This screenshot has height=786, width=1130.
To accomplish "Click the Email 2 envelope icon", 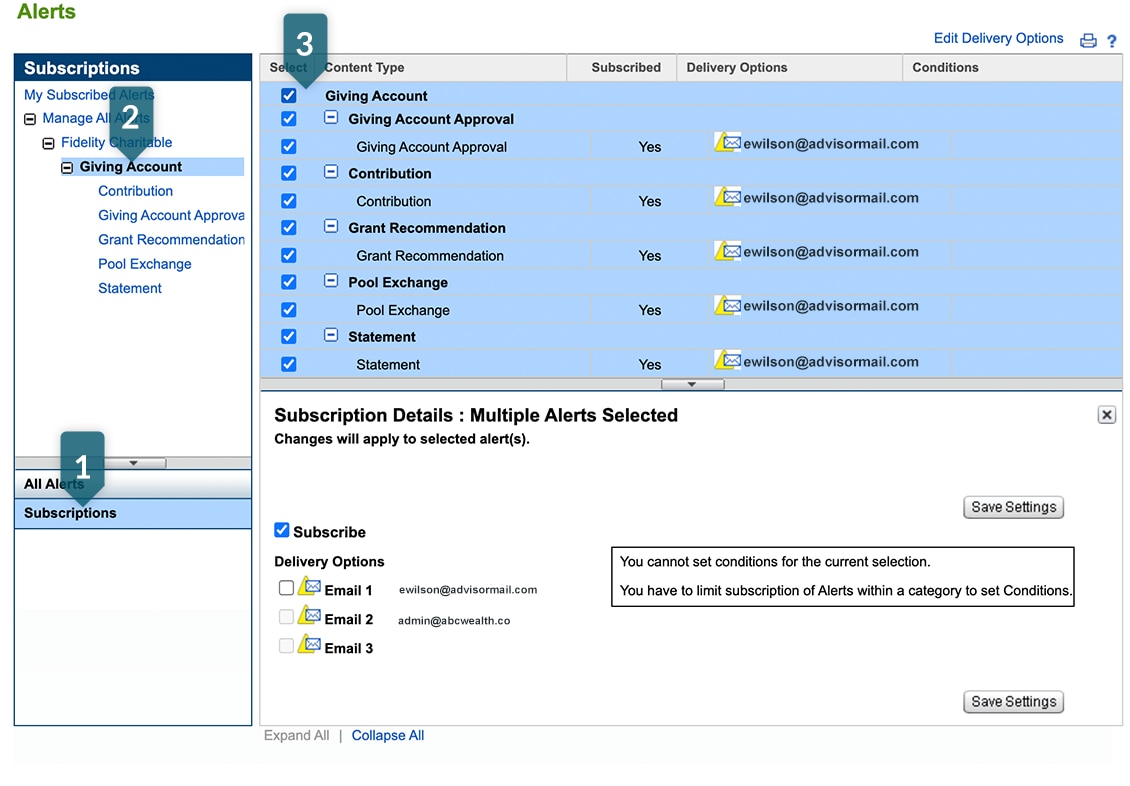I will pyautogui.click(x=309, y=615).
